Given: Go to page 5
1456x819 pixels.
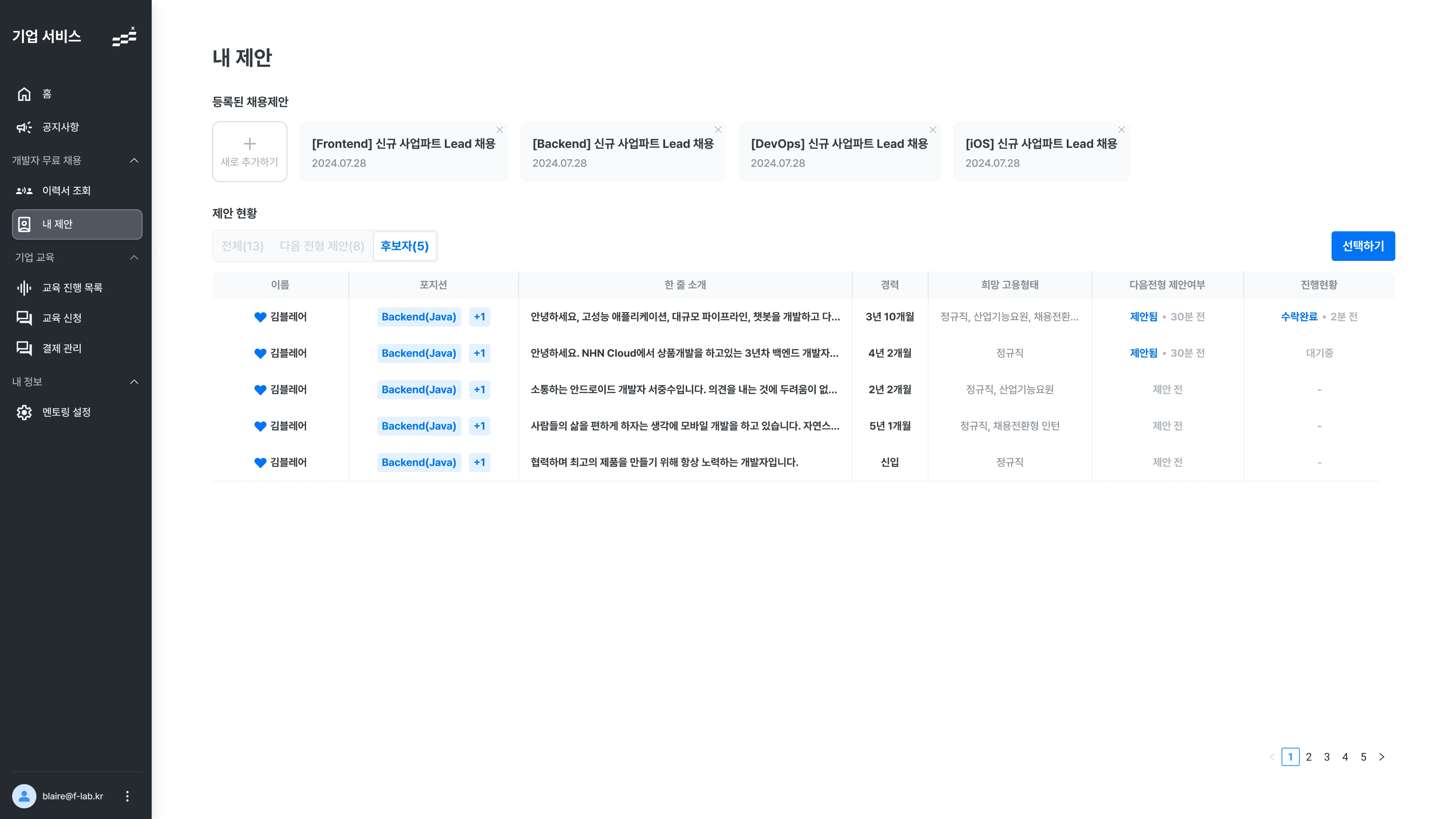Looking at the screenshot, I should [1363, 757].
